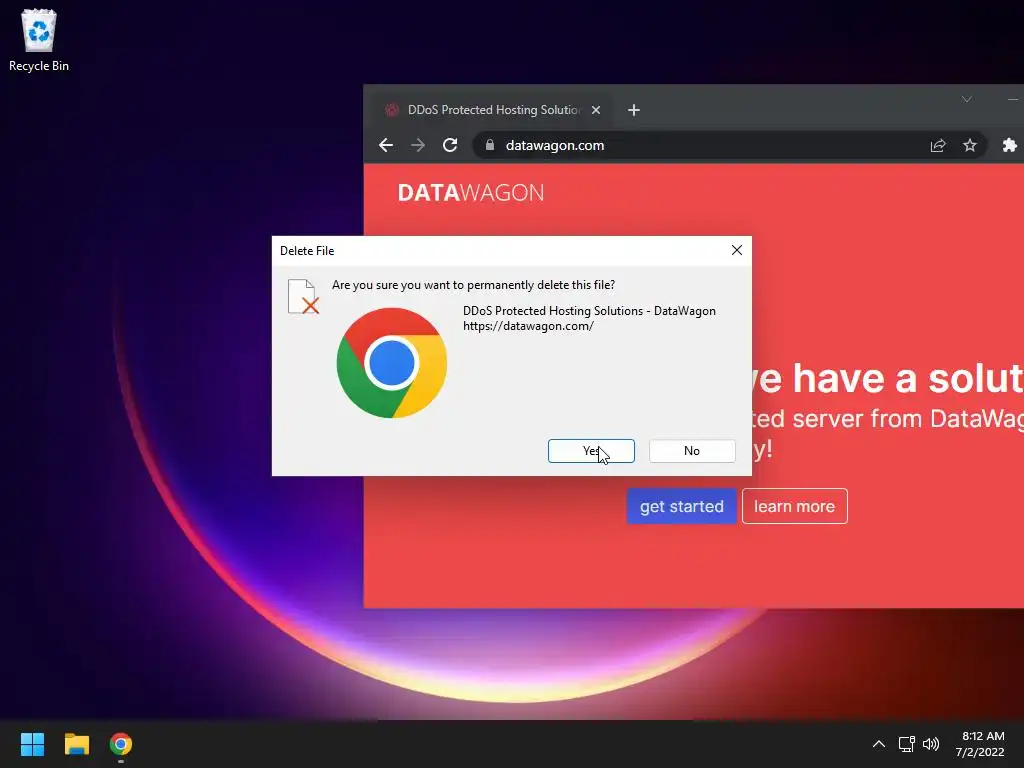Image resolution: width=1024 pixels, height=768 pixels.
Task: Click the tab favicon of the DataWagon tab
Action: (392, 110)
